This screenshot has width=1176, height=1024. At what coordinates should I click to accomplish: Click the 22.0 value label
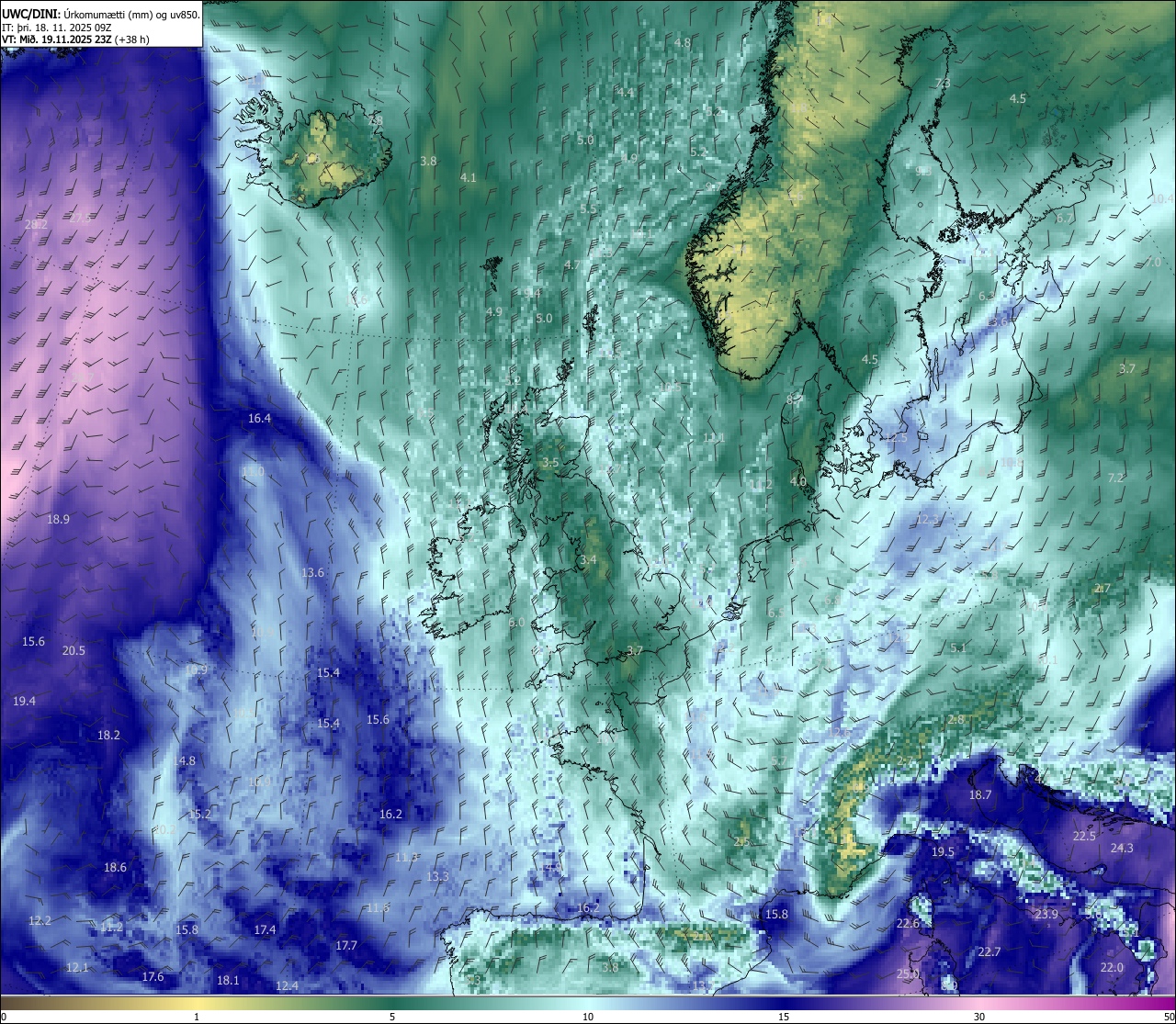[x=1112, y=968]
